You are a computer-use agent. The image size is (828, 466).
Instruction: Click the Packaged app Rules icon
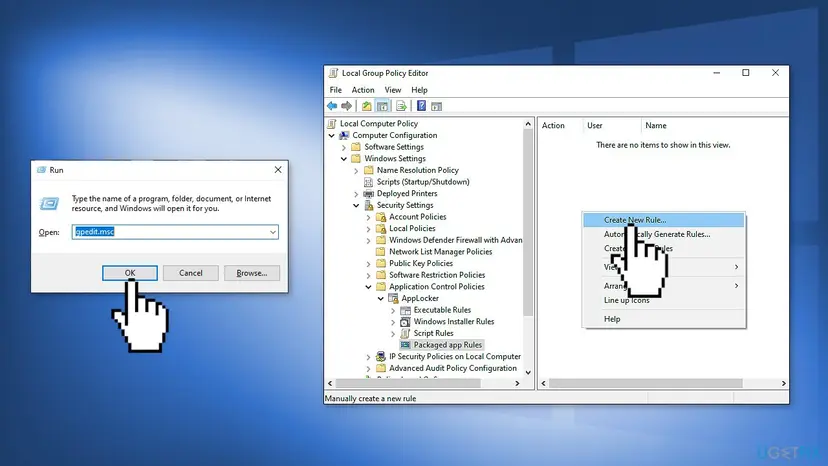tap(405, 344)
